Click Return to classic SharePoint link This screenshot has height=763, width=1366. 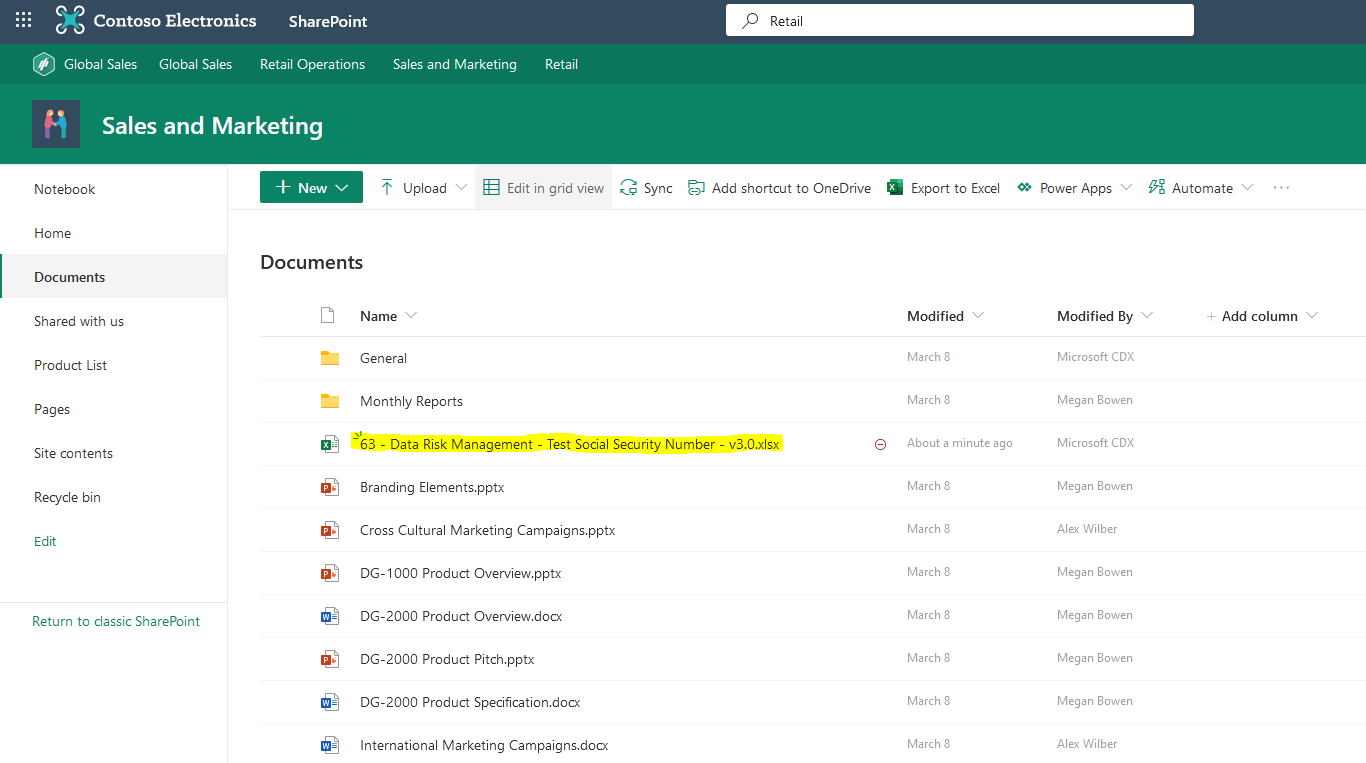pos(116,621)
